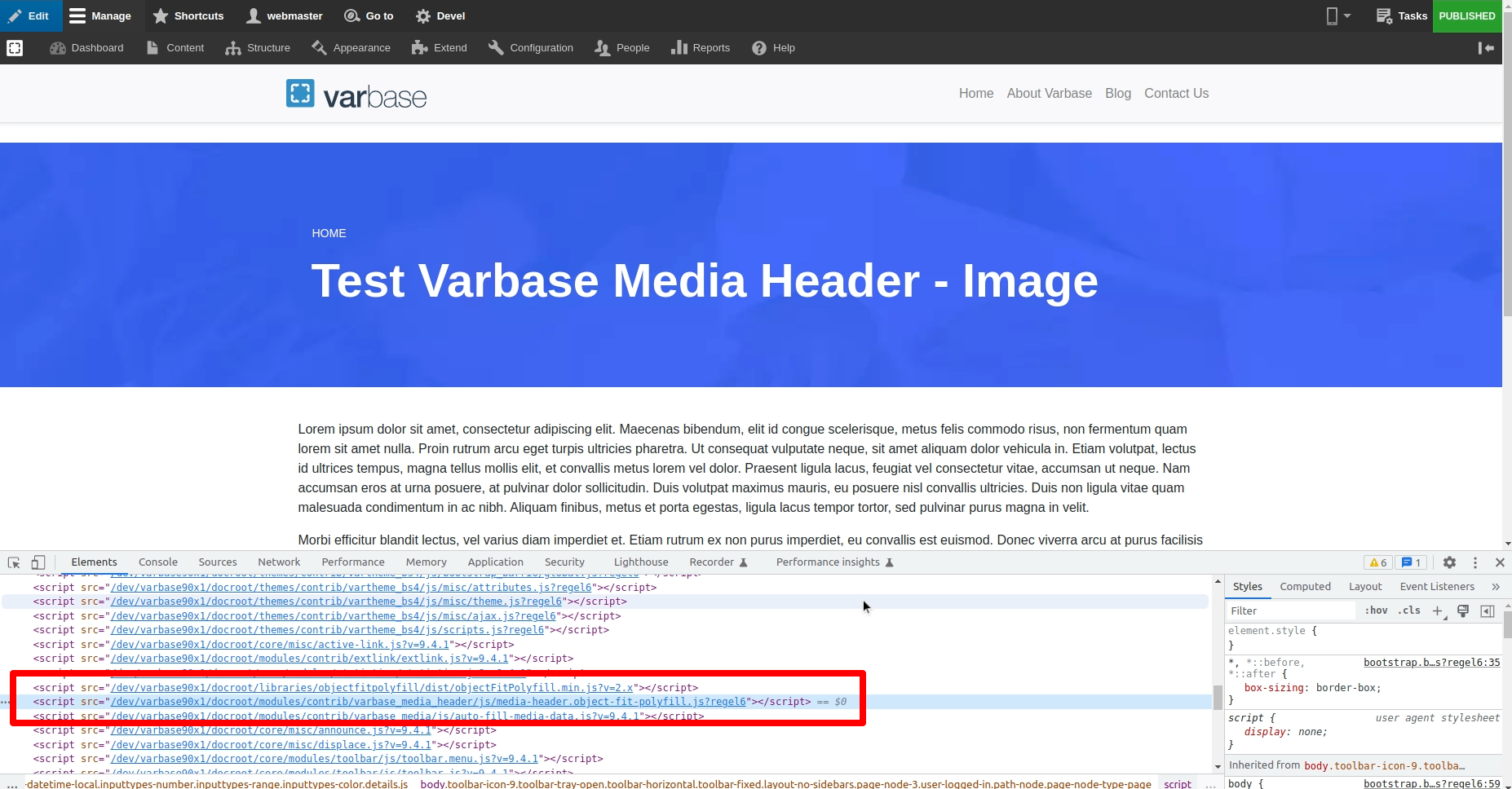Toggle the Manage menu tray

101,15
